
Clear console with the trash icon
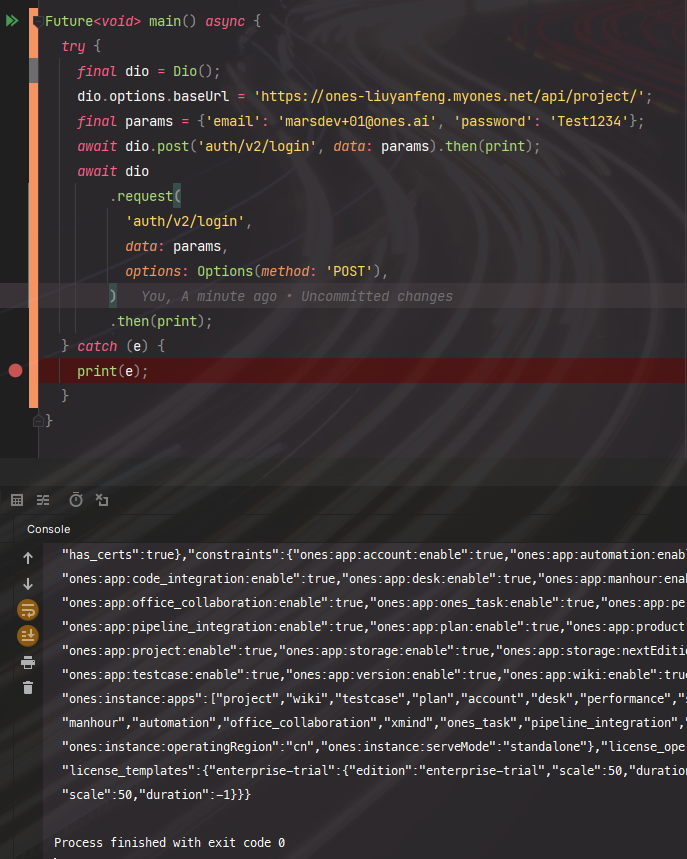point(28,688)
